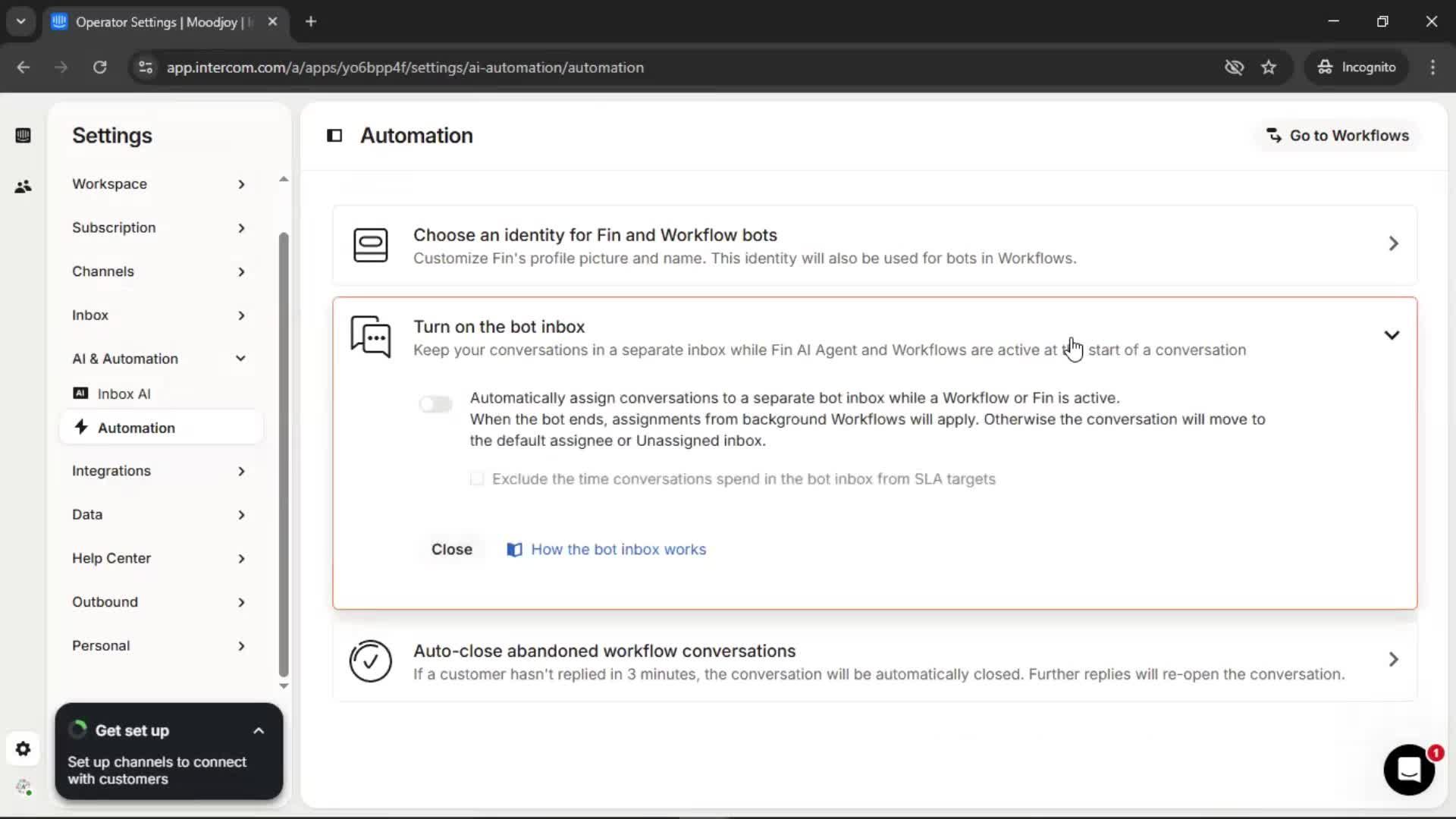
Task: Reload the page
Action: [99, 67]
